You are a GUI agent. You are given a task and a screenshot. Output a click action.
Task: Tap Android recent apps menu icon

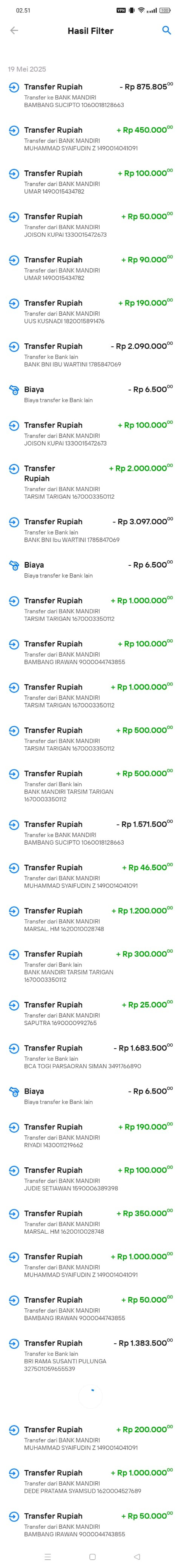48,1556
